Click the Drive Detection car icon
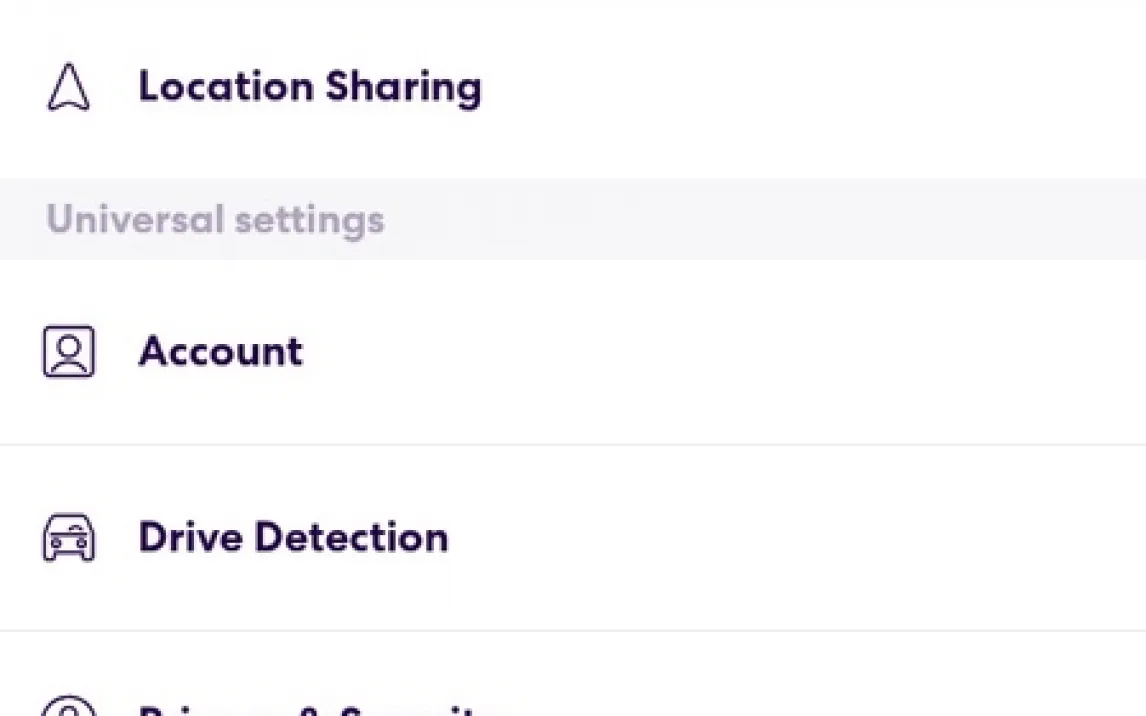Viewport: 1146px width, 716px height. tap(68, 538)
